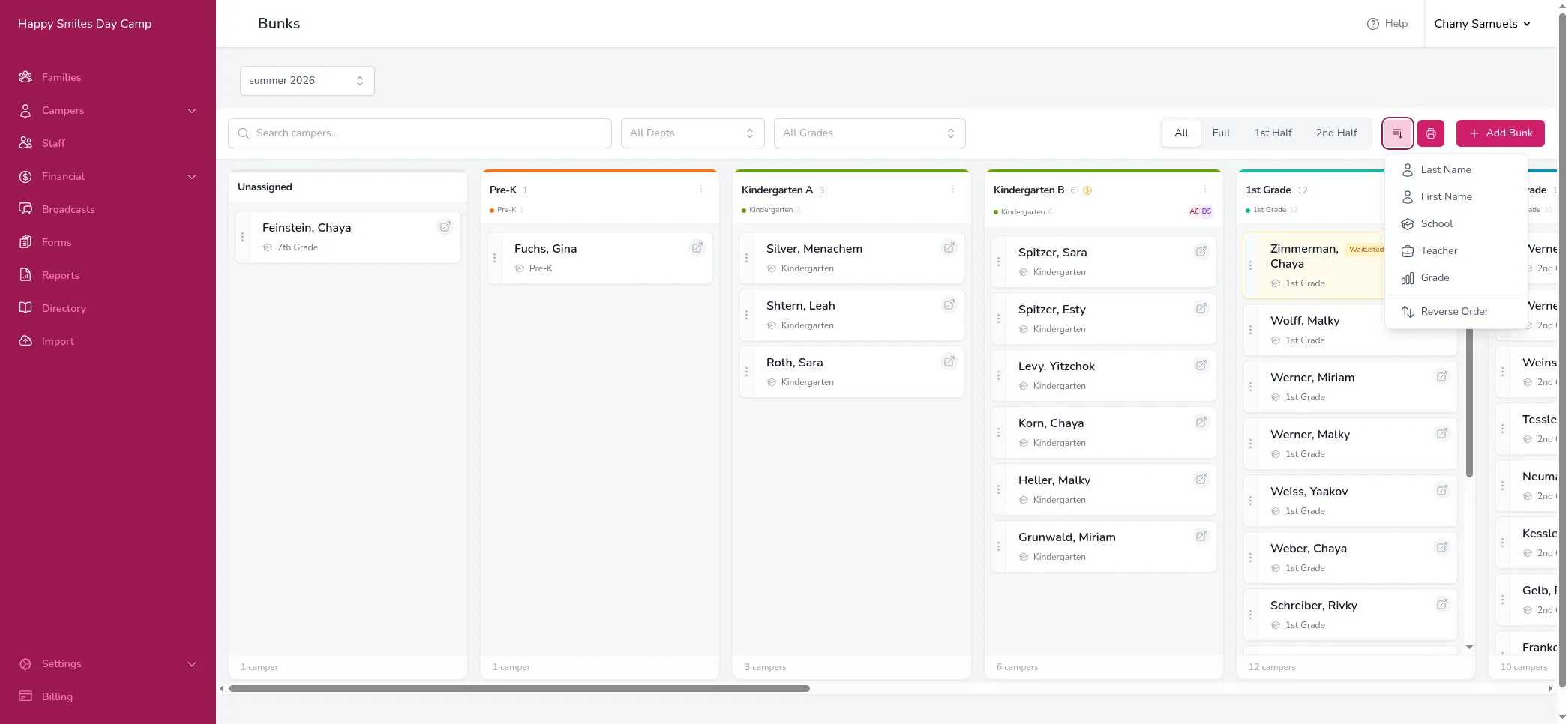Click the Add Bunk button
This screenshot has height=724, width=1568.
pos(1500,133)
